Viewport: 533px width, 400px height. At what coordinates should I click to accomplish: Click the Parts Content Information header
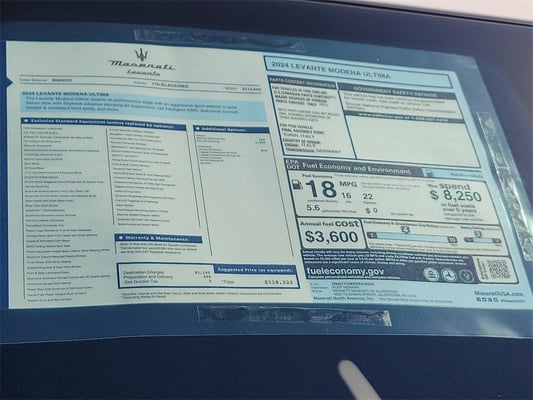pyautogui.click(x=302, y=83)
